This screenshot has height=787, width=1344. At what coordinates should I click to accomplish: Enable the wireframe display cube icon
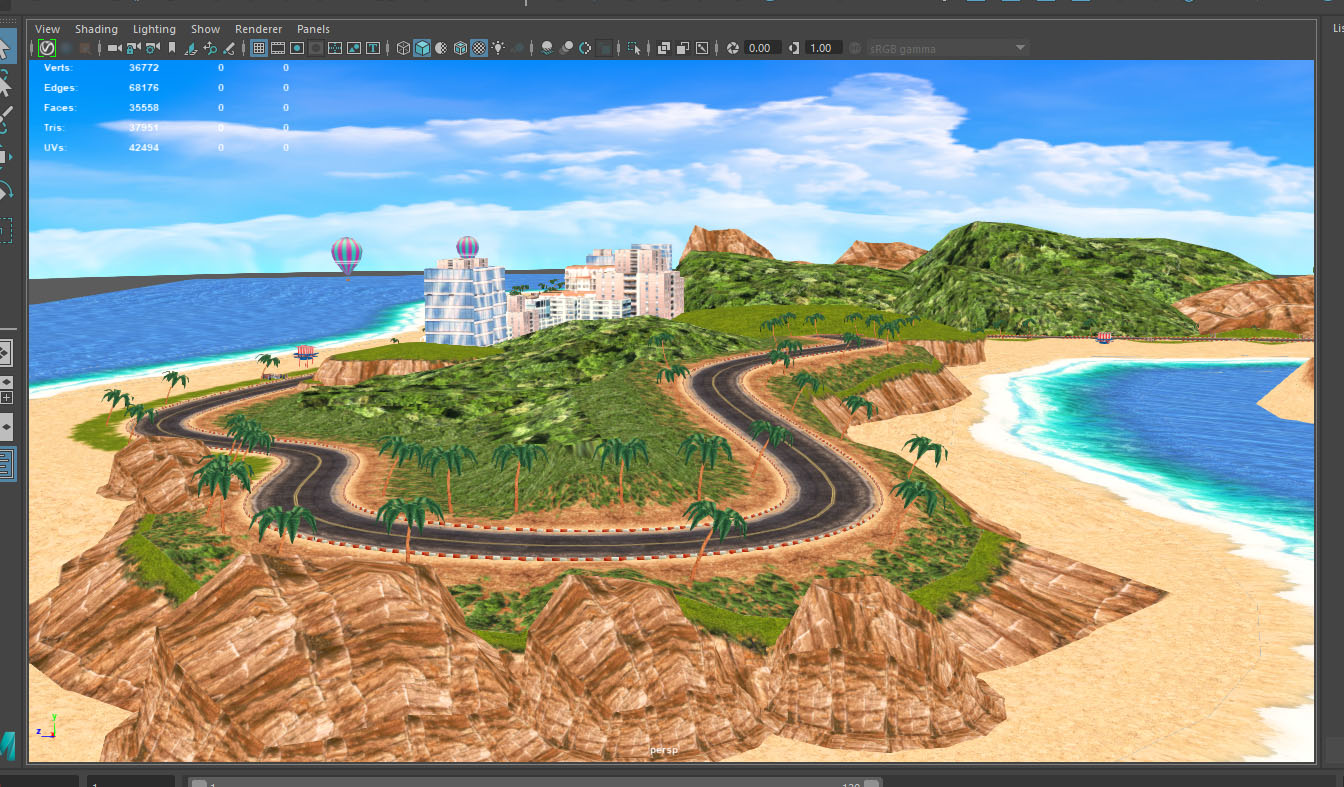tap(403, 48)
